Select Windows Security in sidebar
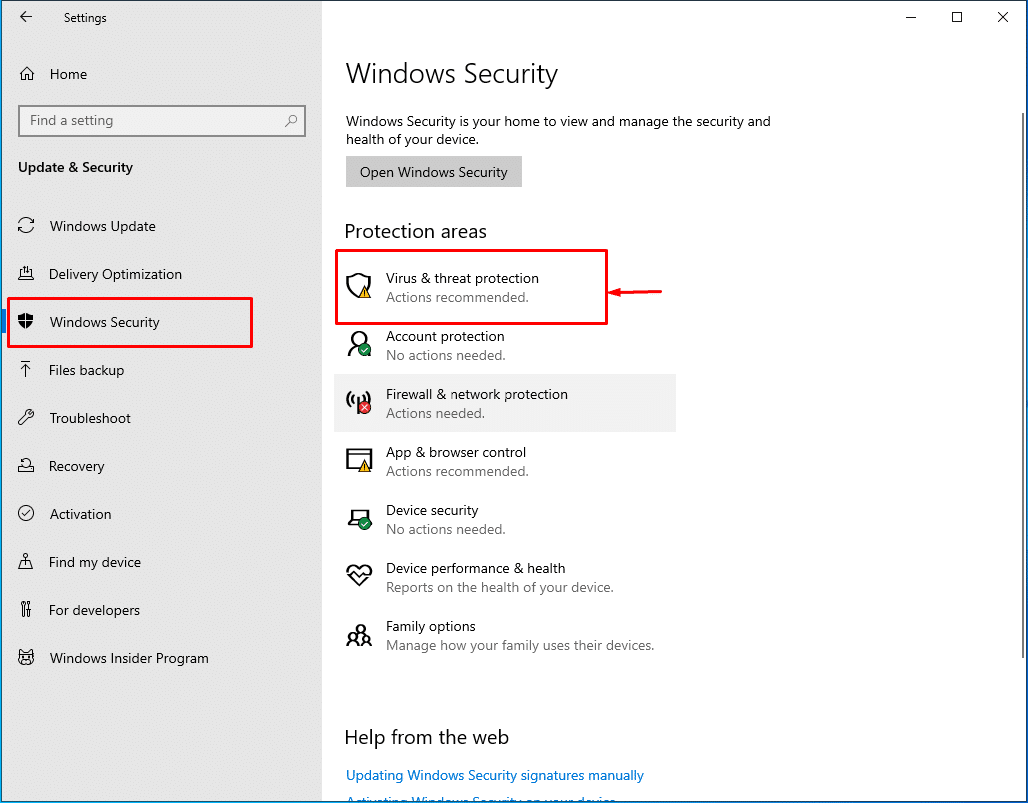This screenshot has height=803, width=1028. [x=105, y=322]
